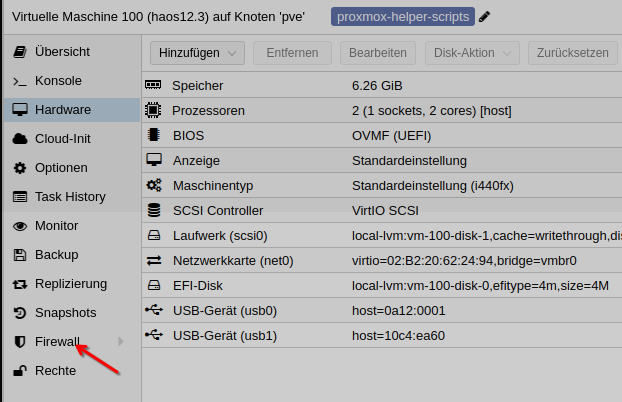This screenshot has height=402, width=622.
Task: Click the Zurücksetzen button
Action: click(x=572, y=53)
